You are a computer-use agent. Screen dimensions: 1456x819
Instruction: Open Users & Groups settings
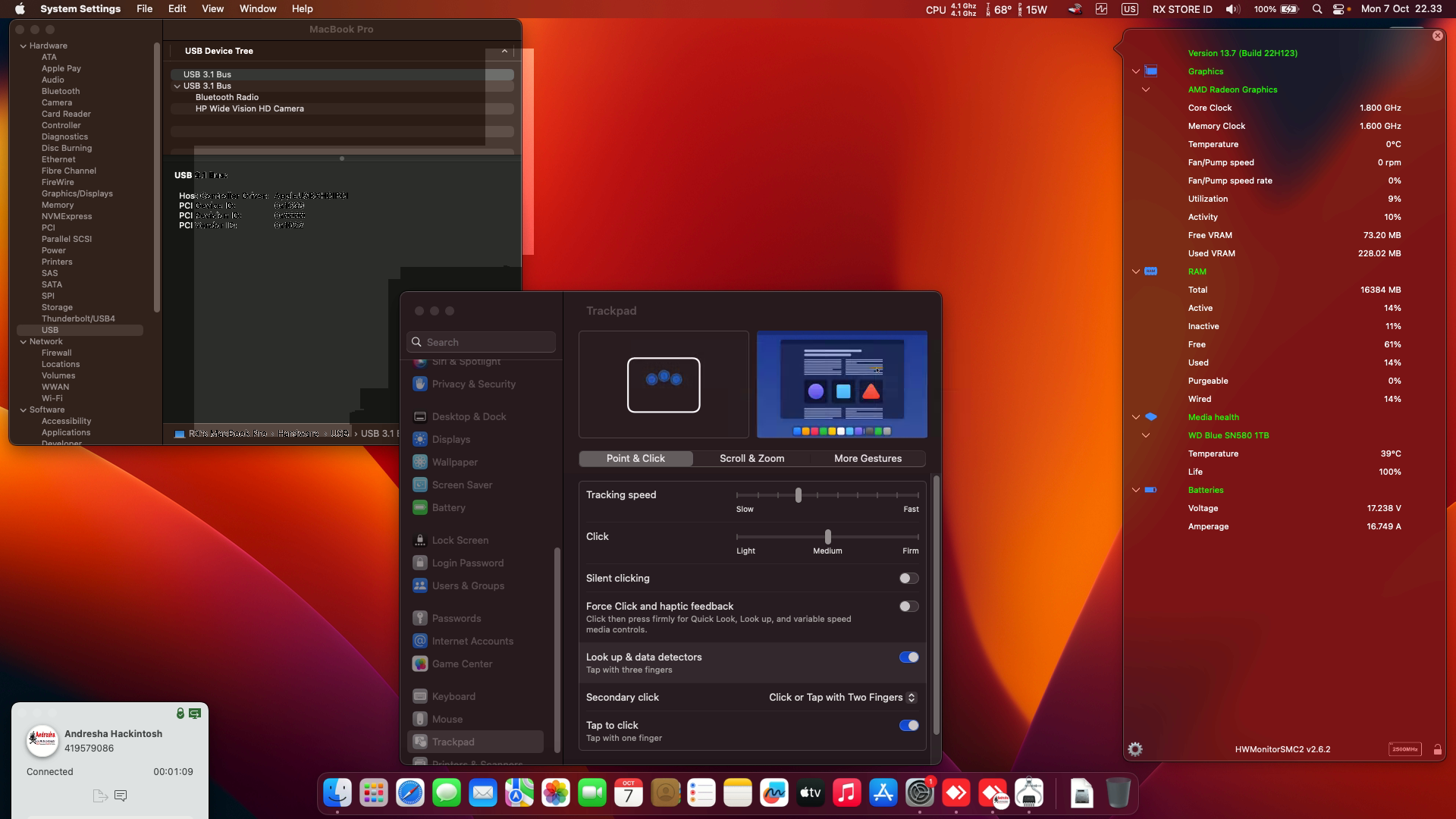pos(468,585)
